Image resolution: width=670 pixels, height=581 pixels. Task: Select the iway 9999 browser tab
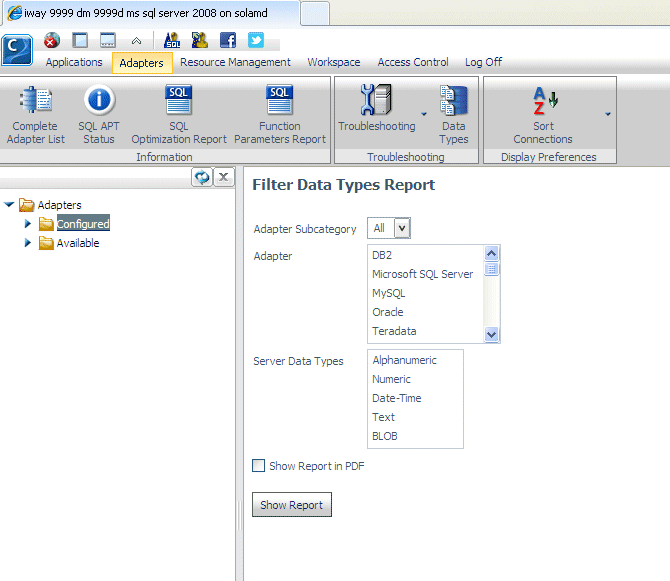point(152,13)
